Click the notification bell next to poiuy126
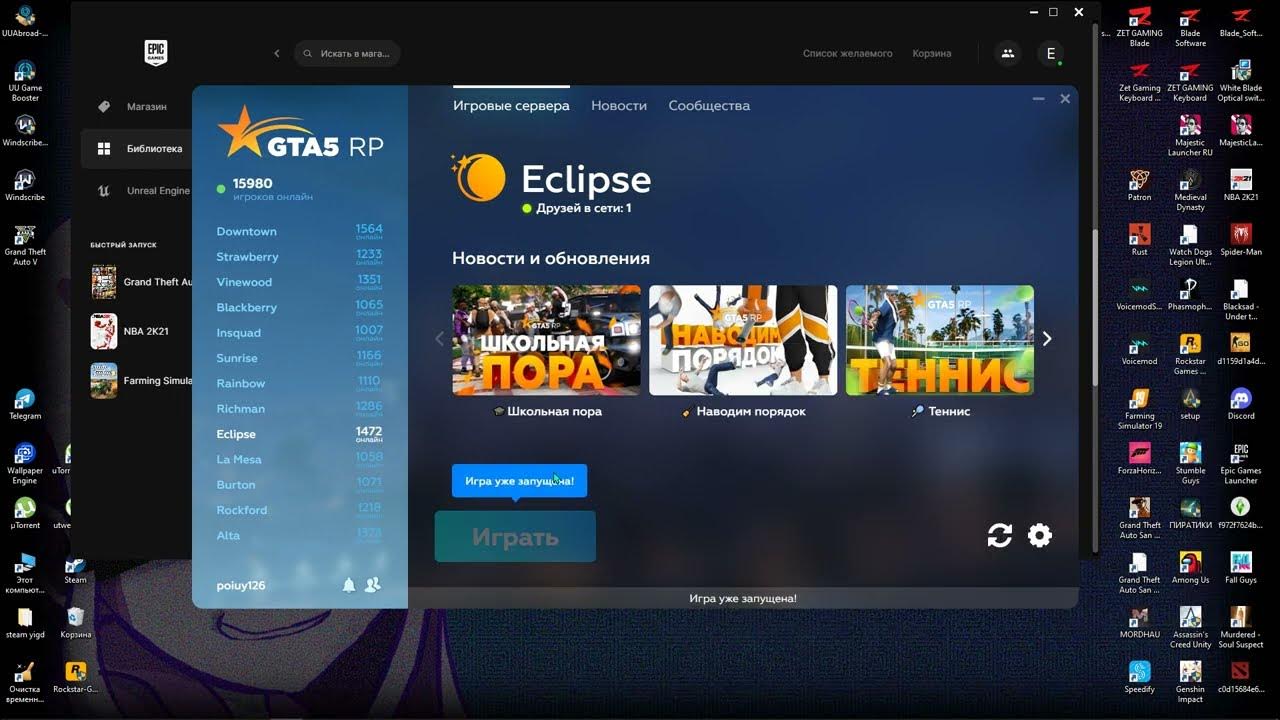 pos(349,585)
